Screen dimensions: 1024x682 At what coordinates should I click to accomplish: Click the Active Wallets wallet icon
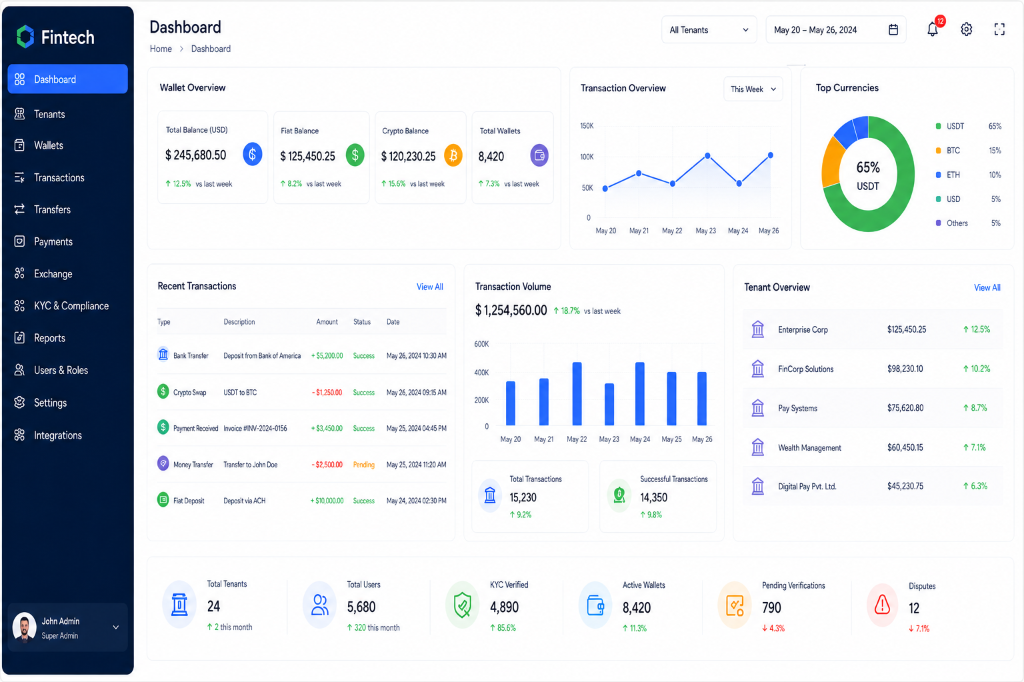[x=596, y=606]
